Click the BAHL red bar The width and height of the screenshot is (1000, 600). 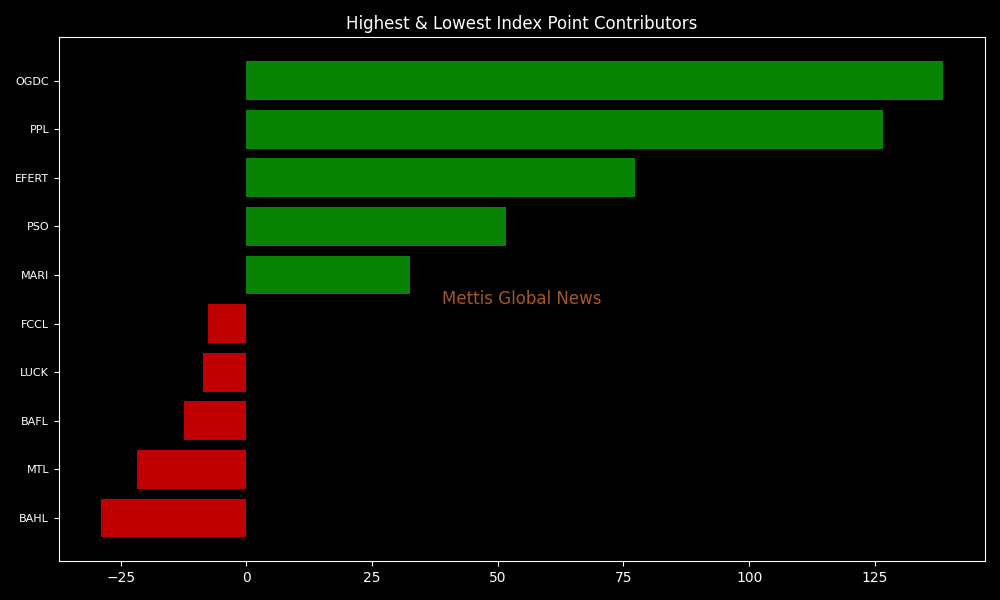(x=173, y=518)
